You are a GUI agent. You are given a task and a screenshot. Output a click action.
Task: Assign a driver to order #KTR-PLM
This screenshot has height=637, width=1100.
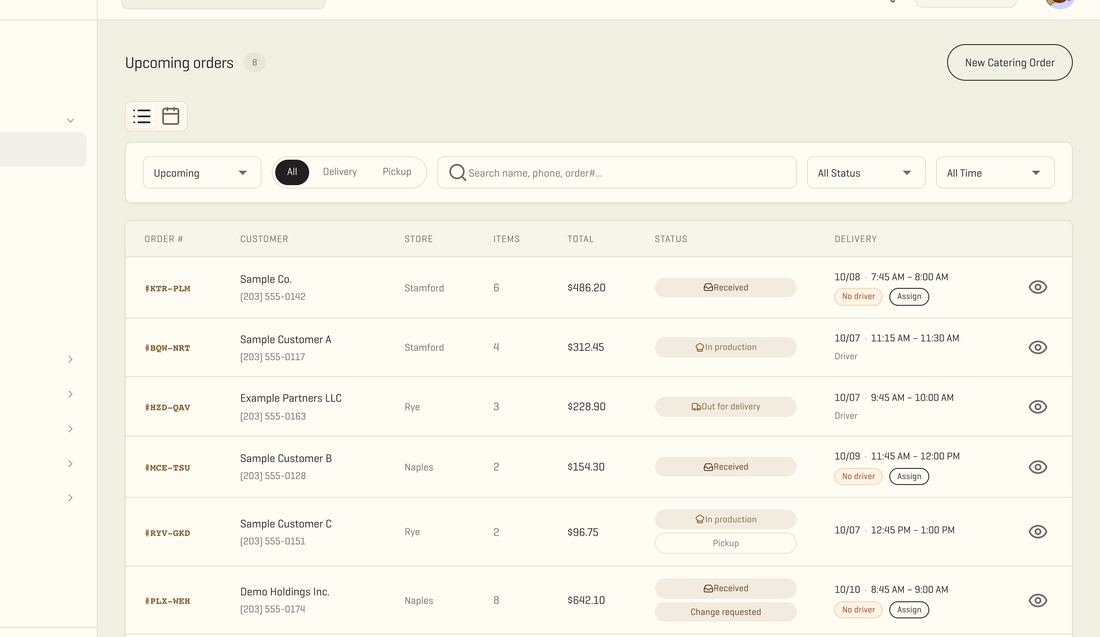pyautogui.click(x=909, y=297)
